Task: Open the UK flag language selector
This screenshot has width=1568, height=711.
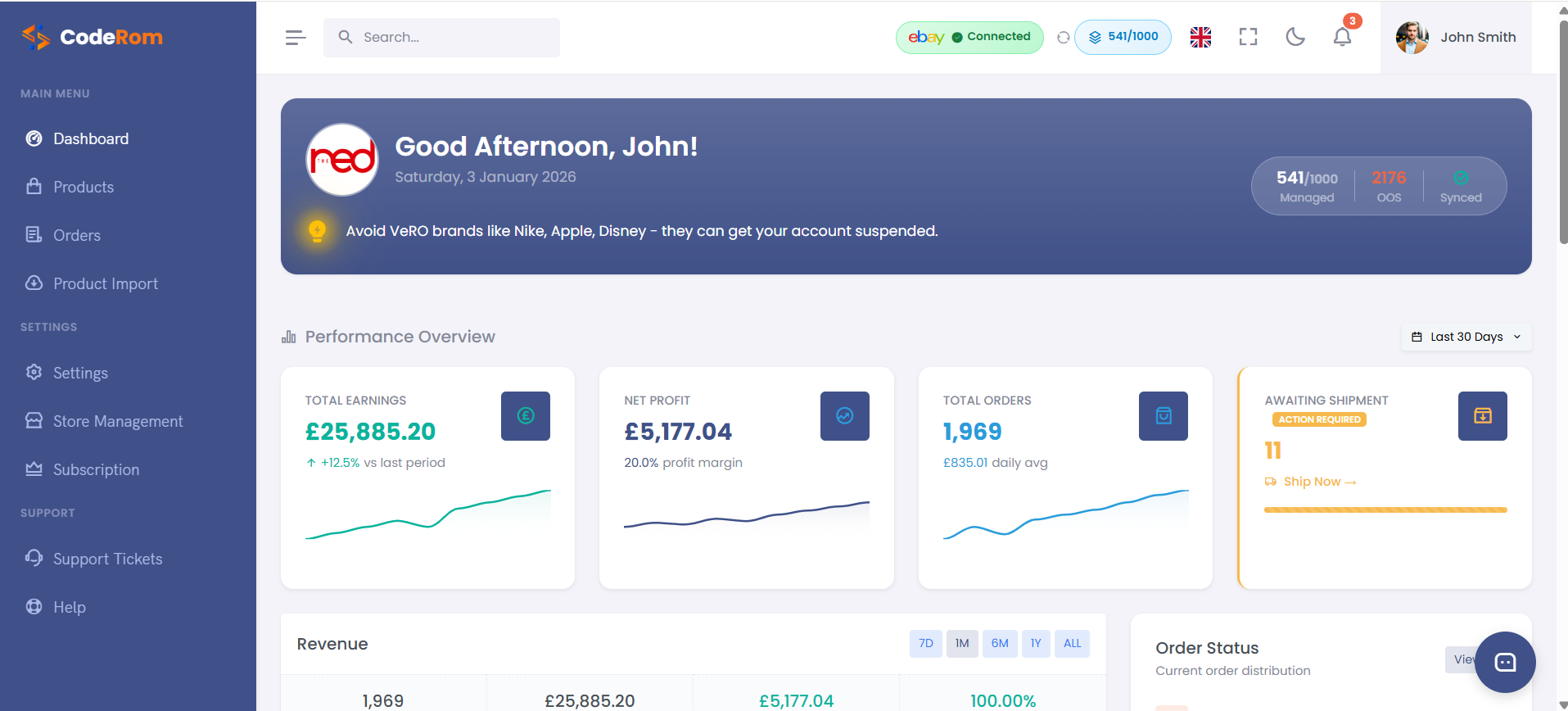Action: click(x=1200, y=37)
